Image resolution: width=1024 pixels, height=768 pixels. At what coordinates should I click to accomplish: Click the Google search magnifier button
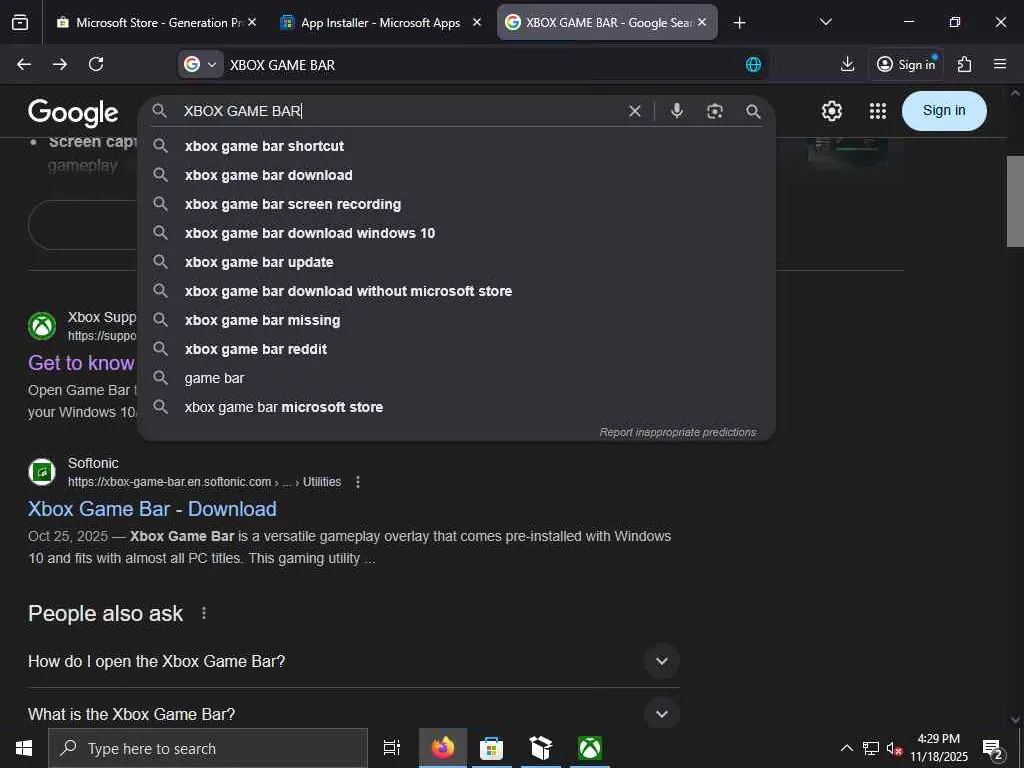[x=753, y=111]
